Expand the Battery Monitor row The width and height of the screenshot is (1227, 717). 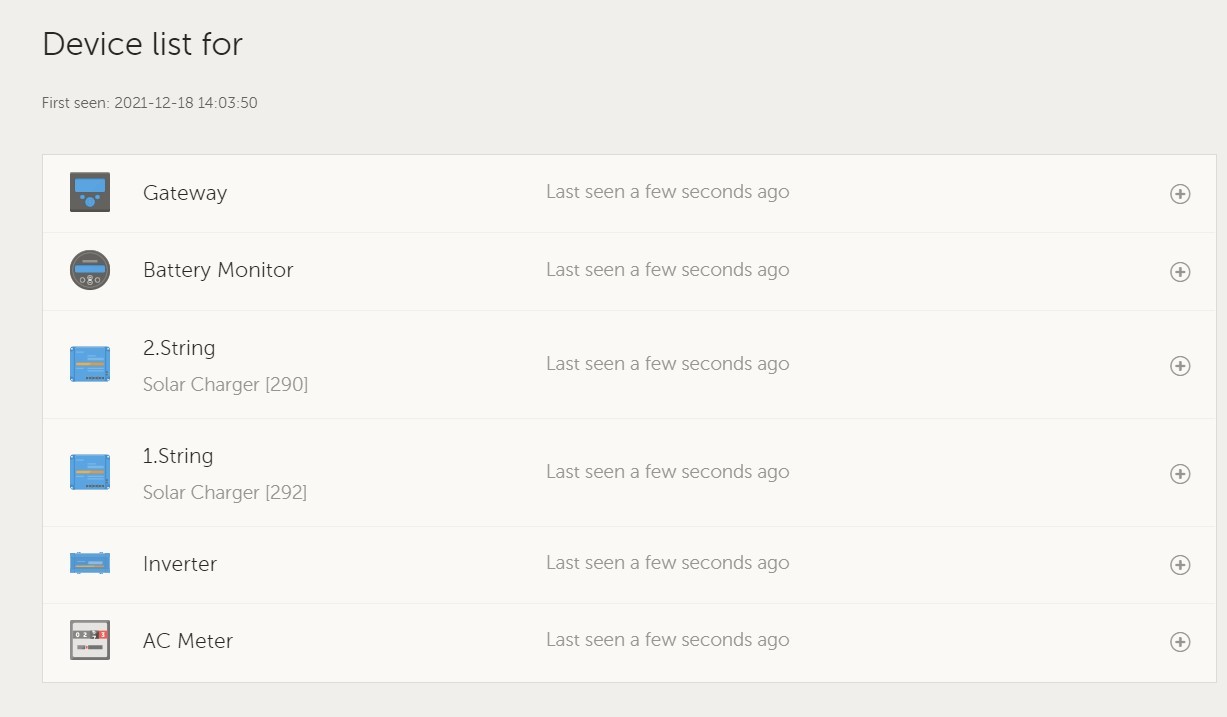(1180, 272)
